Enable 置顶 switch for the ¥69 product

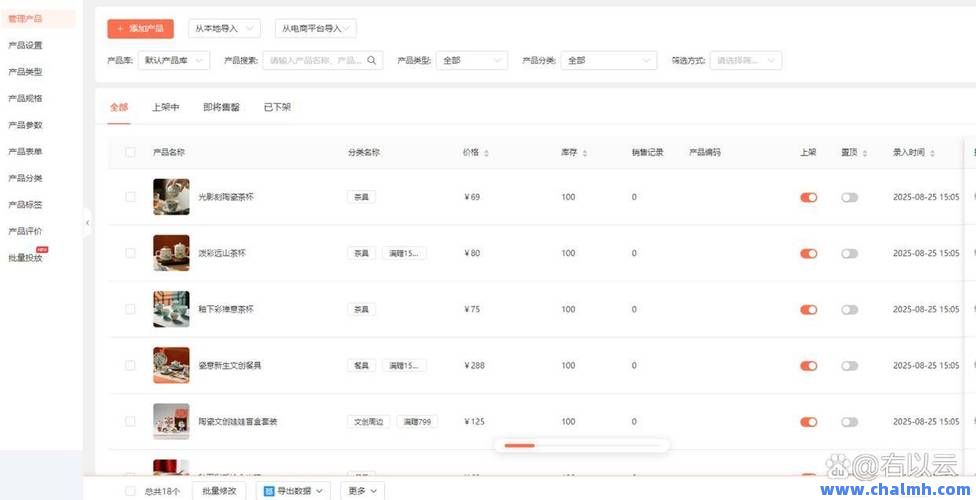(850, 197)
